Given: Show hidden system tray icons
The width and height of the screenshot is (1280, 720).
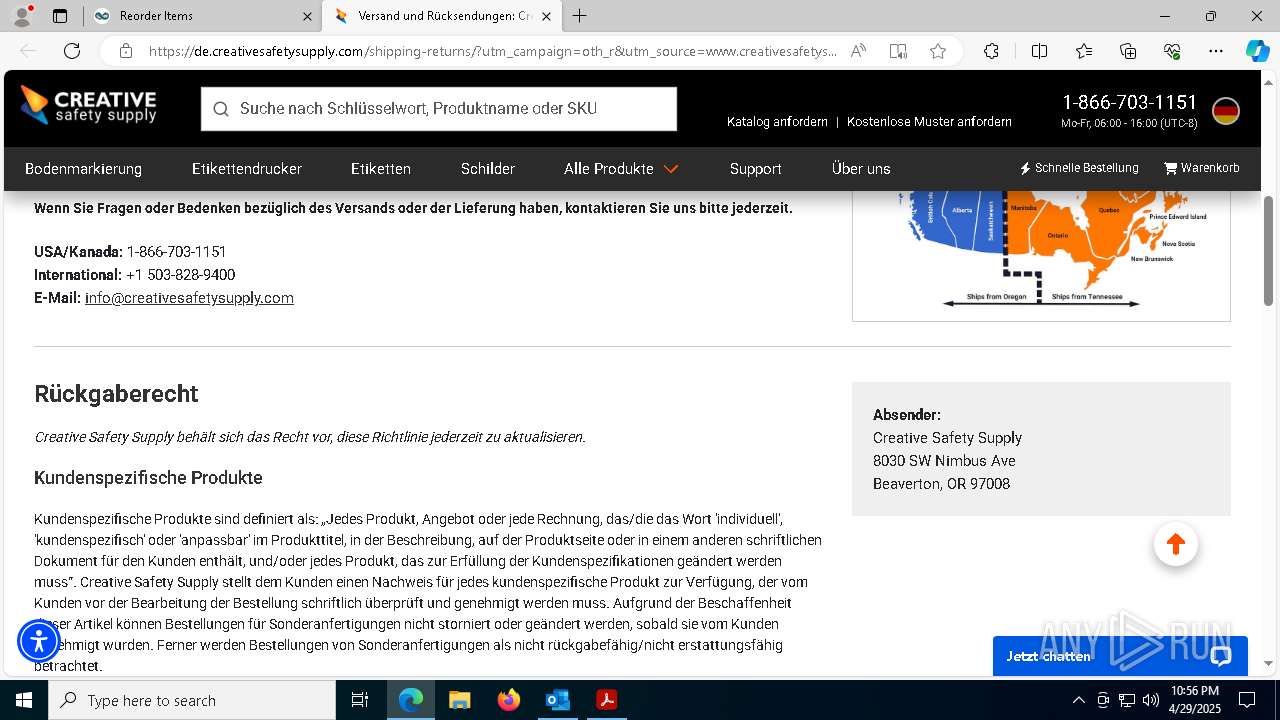Looking at the screenshot, I should pos(1078,700).
